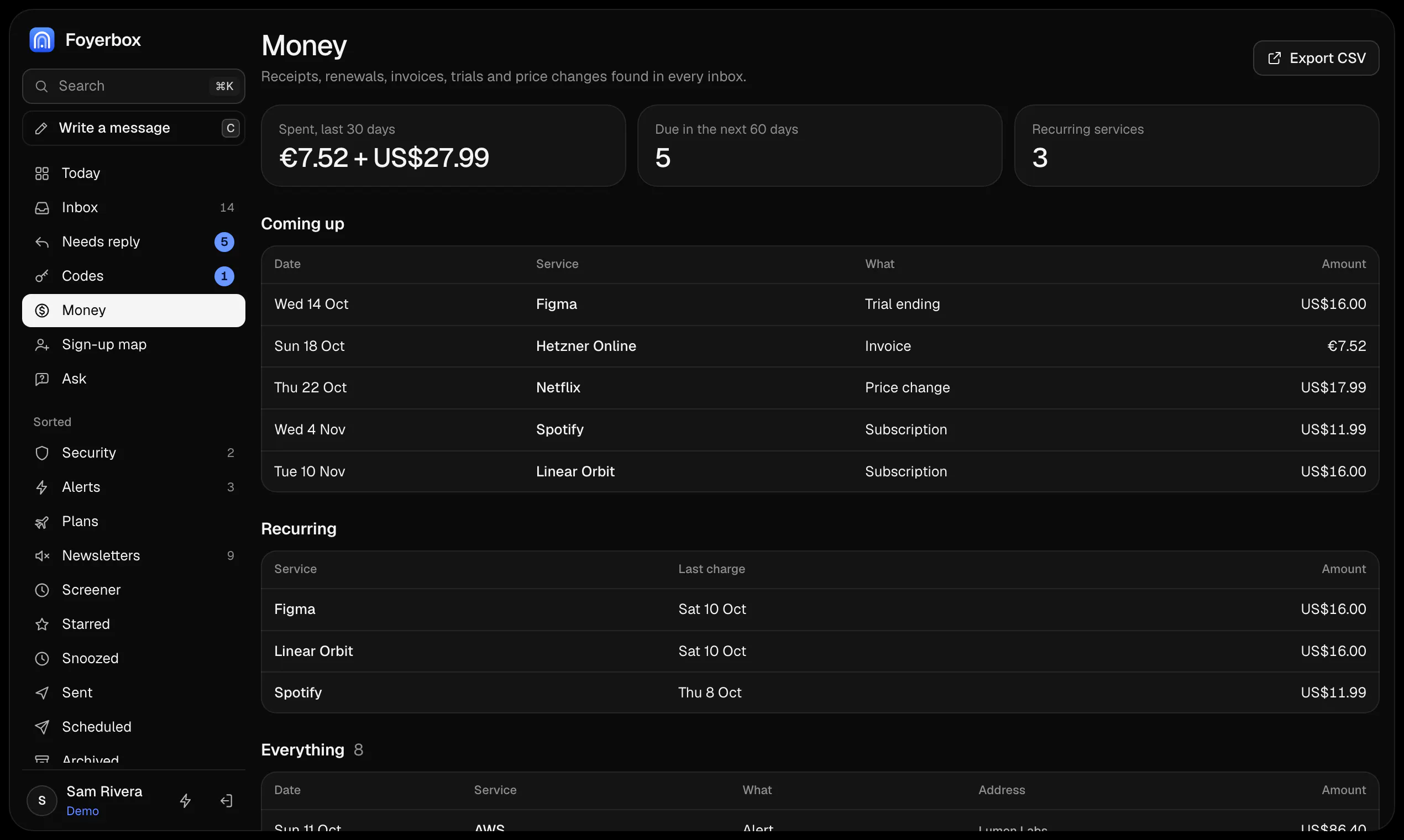Image resolution: width=1404 pixels, height=840 pixels.
Task: Click the Sign-up map person icon
Action: coord(42,345)
